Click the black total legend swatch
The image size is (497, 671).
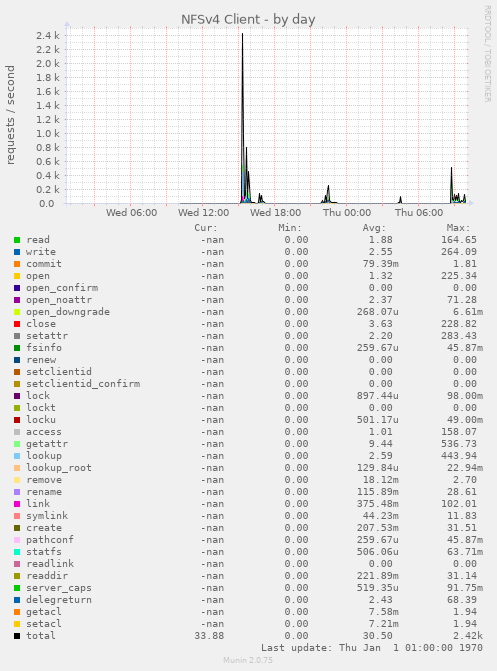[x=17, y=636]
